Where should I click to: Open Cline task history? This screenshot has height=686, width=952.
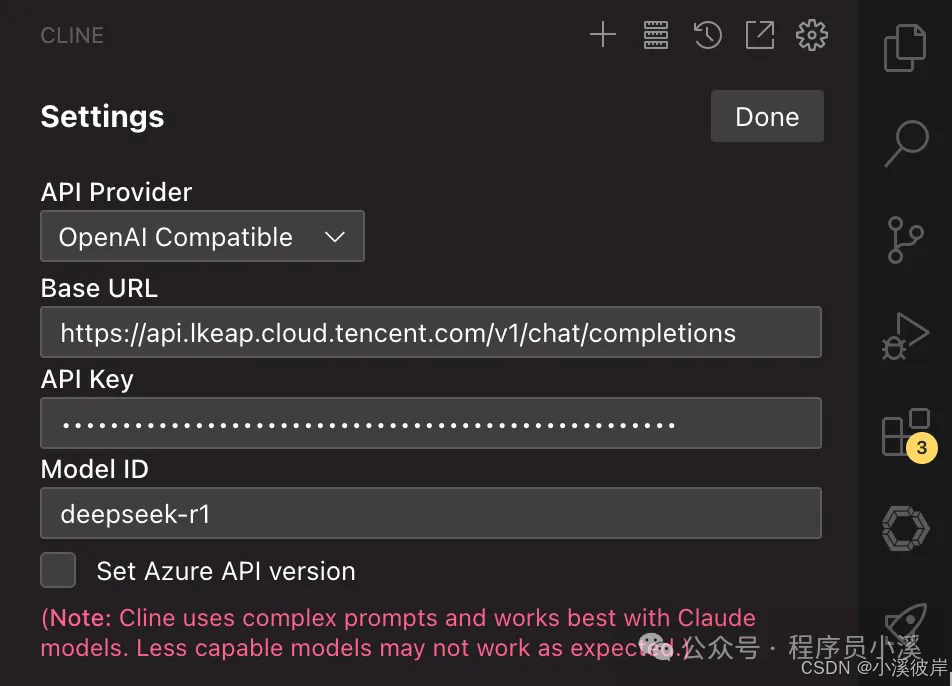[x=708, y=36]
